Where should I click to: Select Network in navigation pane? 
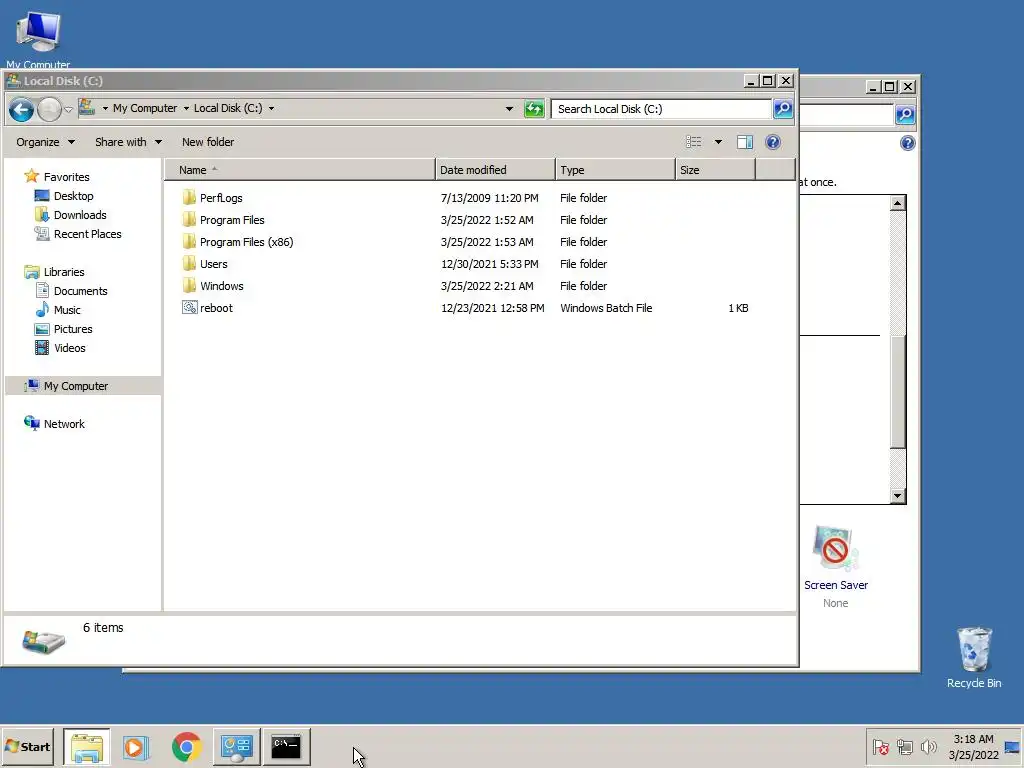(x=54, y=424)
